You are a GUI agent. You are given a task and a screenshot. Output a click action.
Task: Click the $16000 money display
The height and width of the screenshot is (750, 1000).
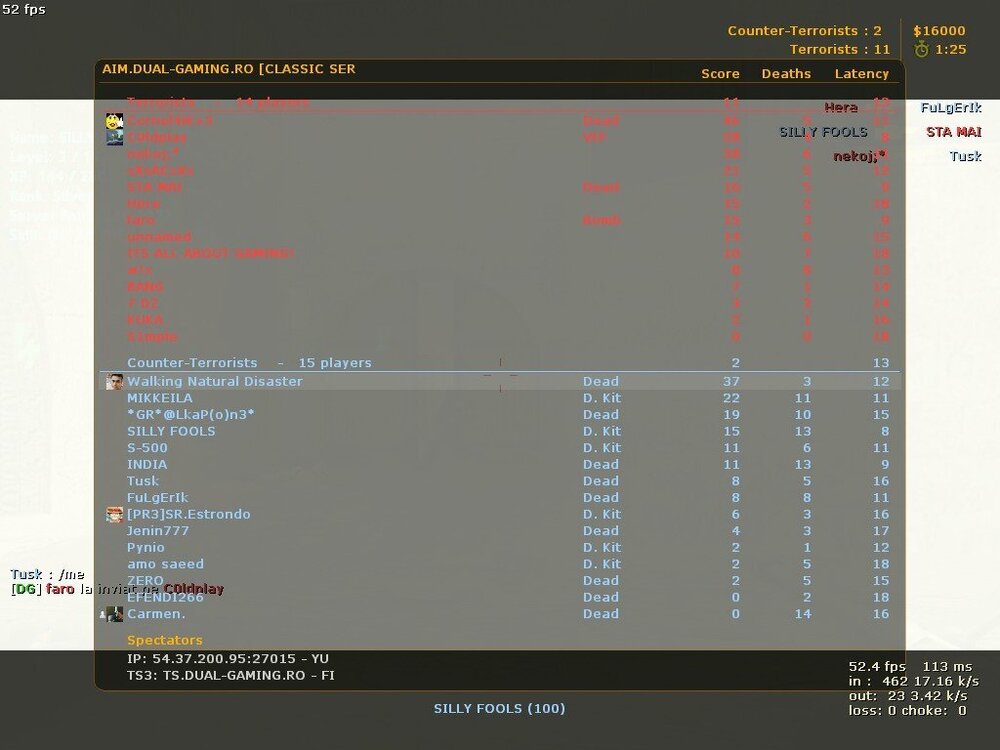point(939,31)
